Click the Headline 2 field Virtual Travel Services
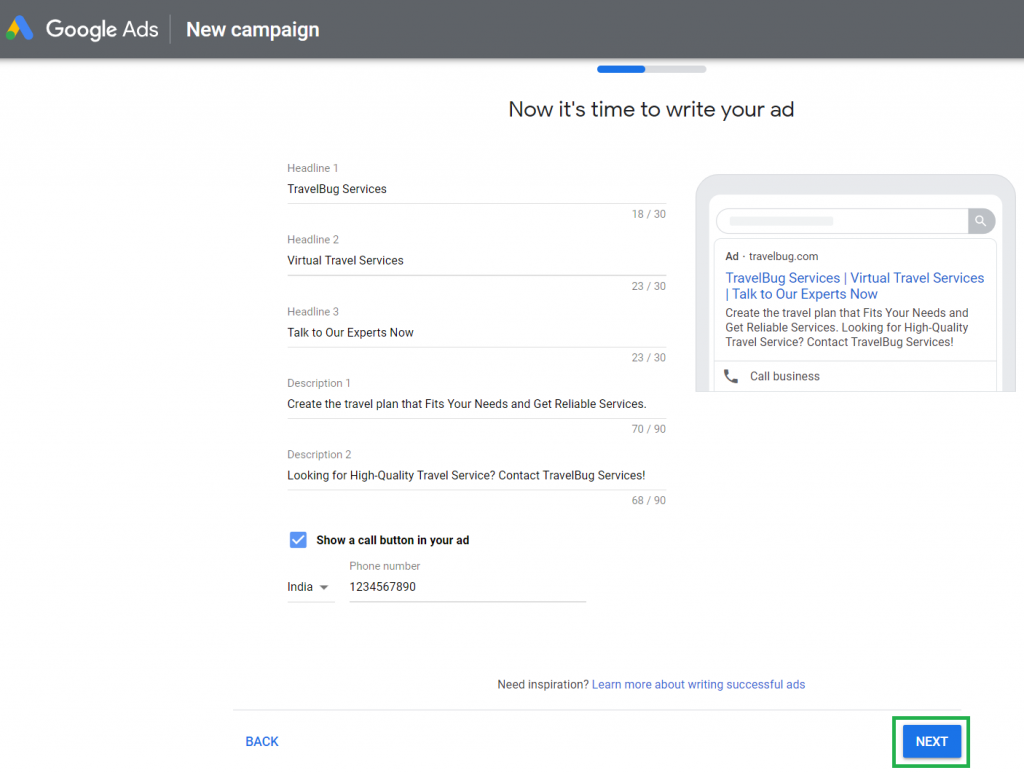 (x=476, y=260)
